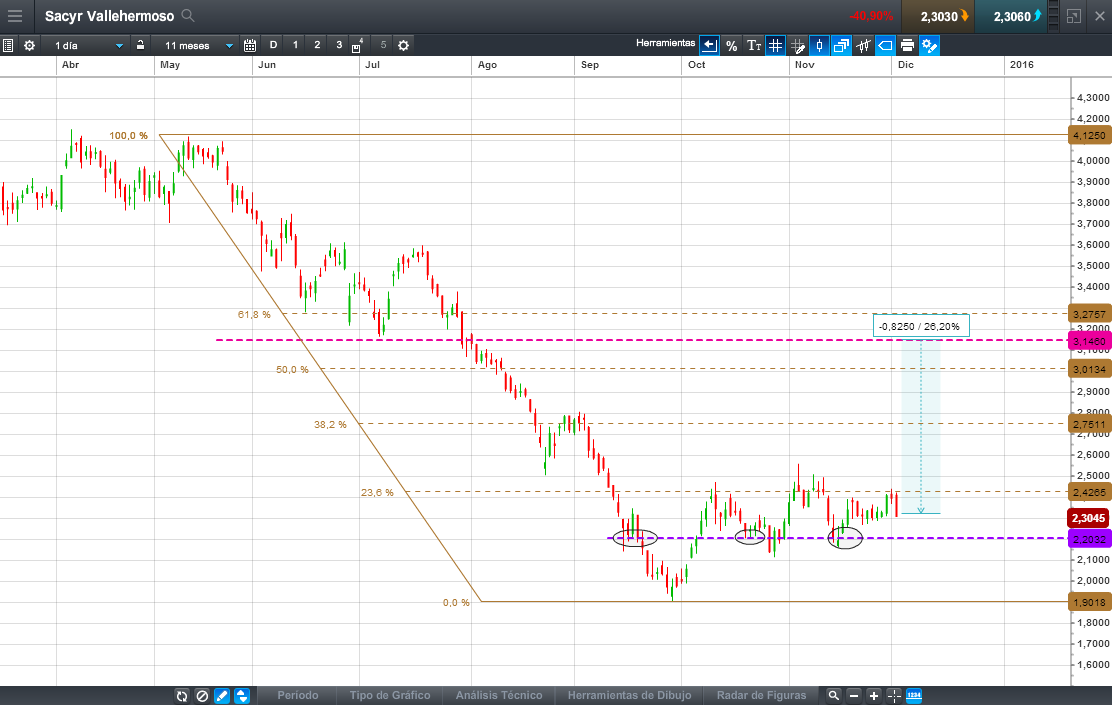Toggle the padlock lock icon
The height and width of the screenshot is (705, 1112).
point(141,45)
